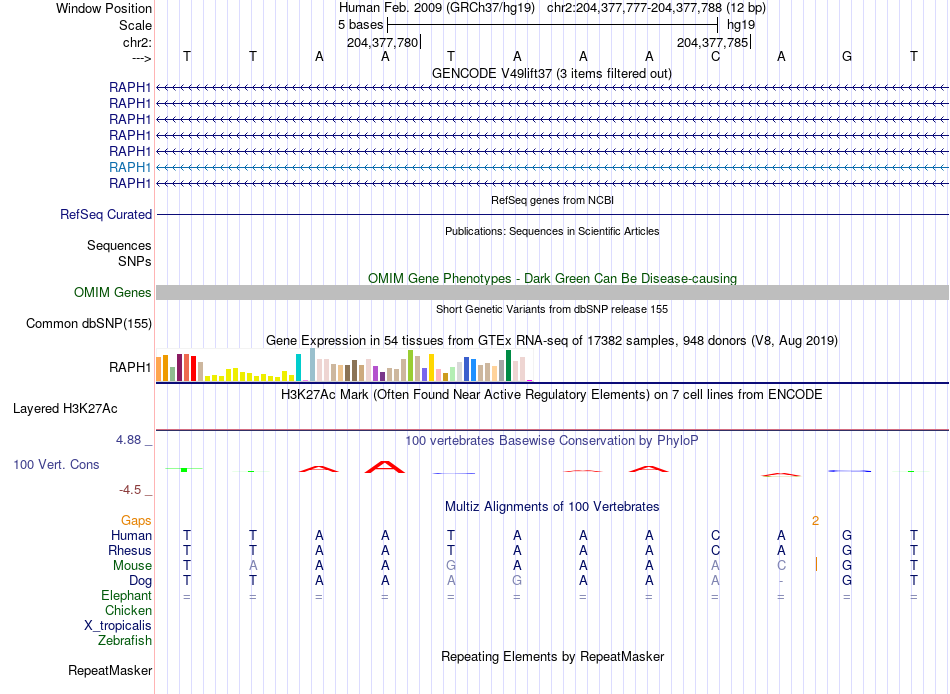The height and width of the screenshot is (694, 950).
Task: Click the SNPs track label
Action: (135, 261)
